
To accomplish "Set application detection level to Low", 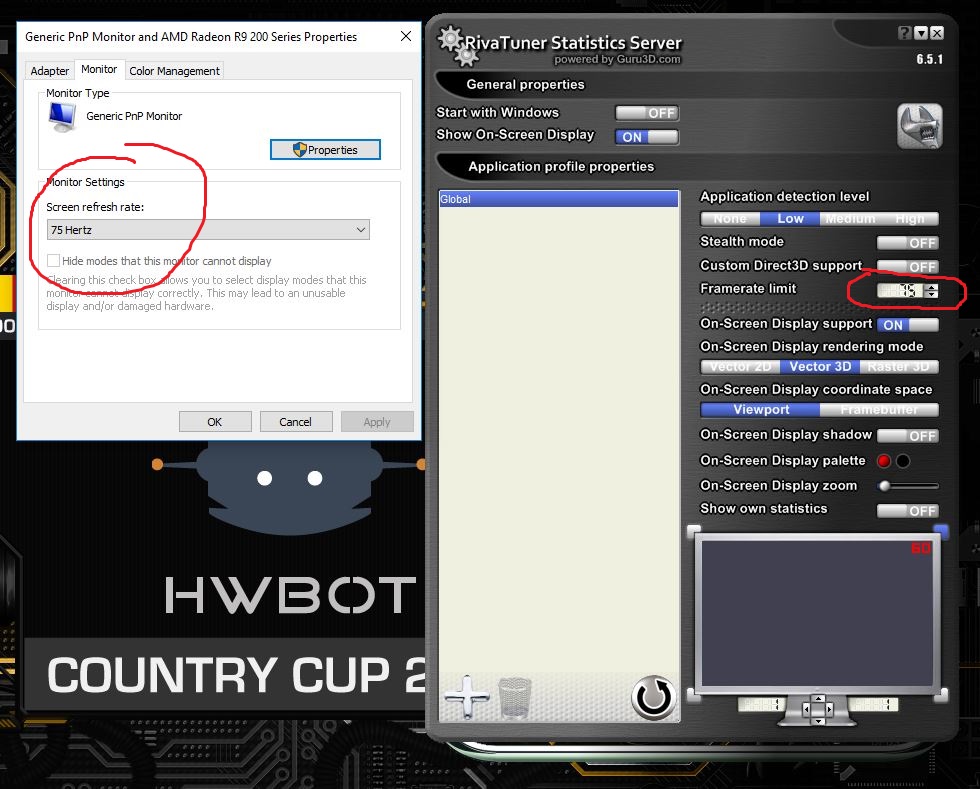I will pyautogui.click(x=790, y=219).
